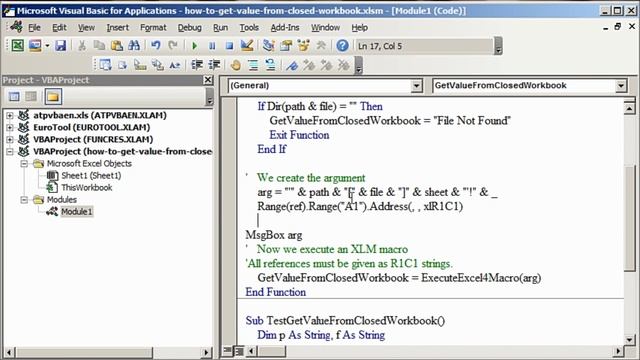The width and height of the screenshot is (640, 360).
Task: Switch to Procedure View at the bottom left
Action: pyautogui.click(x=228, y=350)
